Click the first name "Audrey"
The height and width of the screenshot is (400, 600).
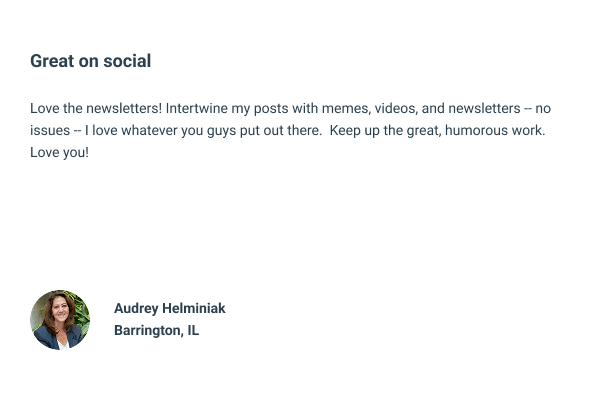coord(136,309)
